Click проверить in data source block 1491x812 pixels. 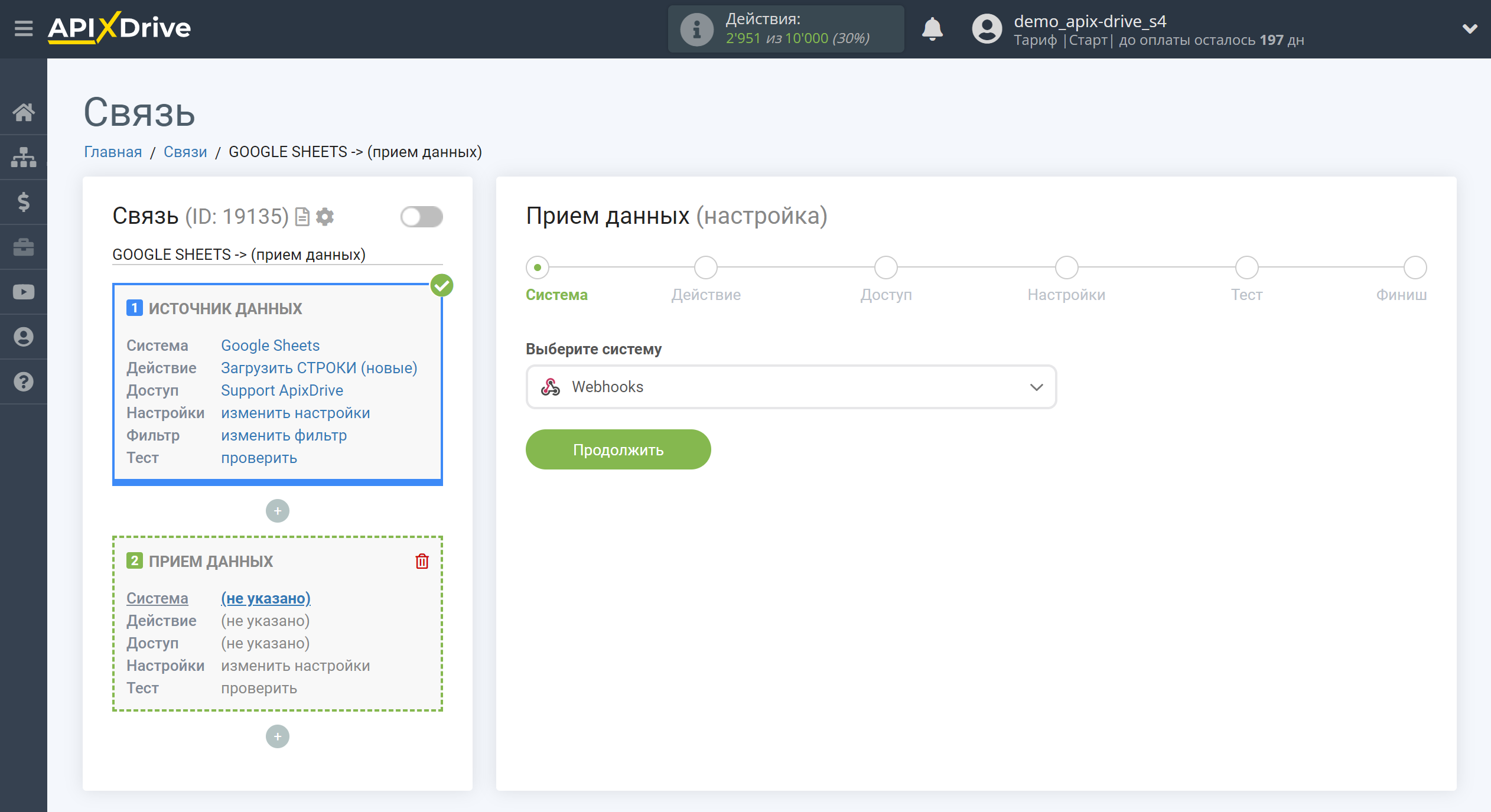coord(259,458)
